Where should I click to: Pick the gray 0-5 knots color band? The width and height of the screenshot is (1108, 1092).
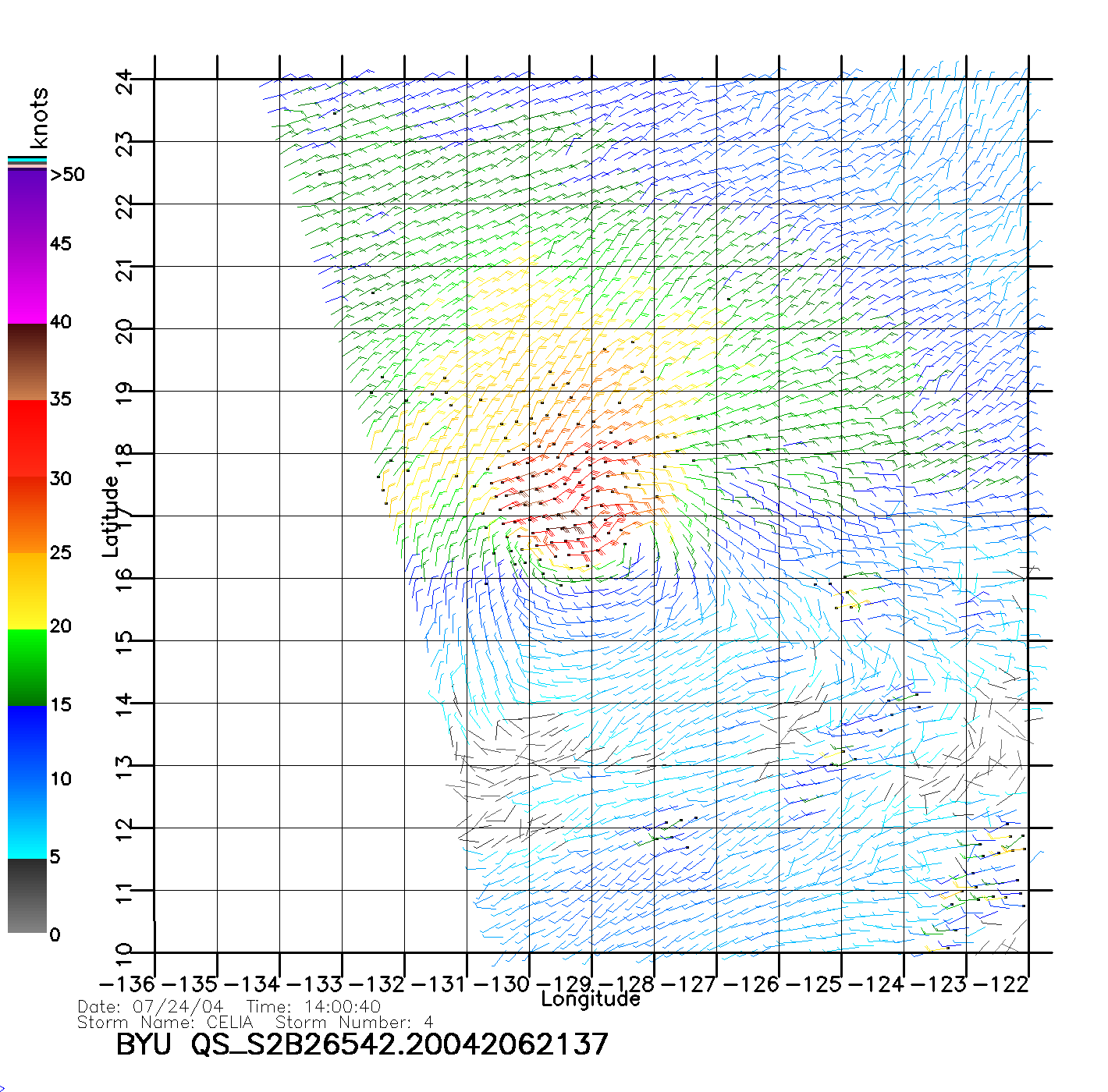coord(27,895)
